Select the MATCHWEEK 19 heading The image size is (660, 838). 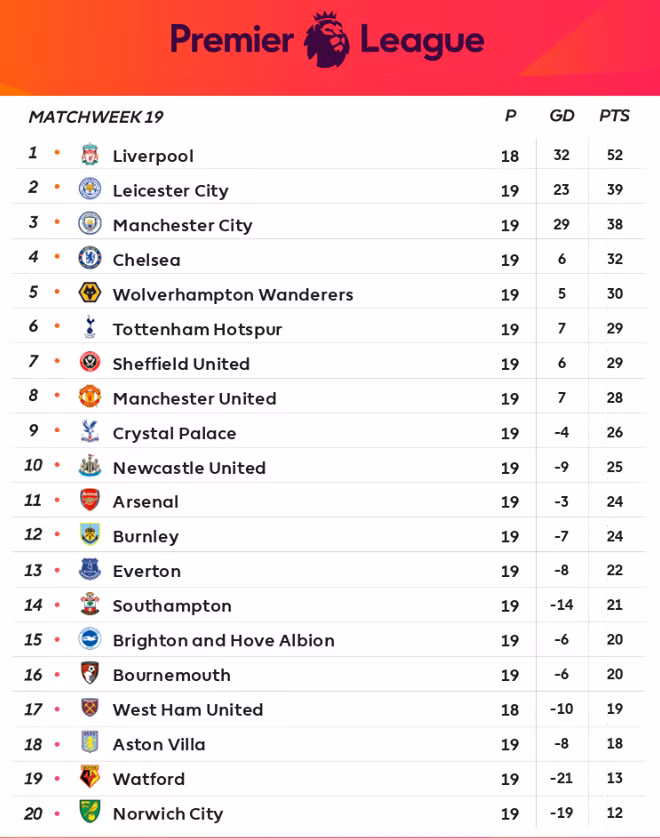point(96,117)
